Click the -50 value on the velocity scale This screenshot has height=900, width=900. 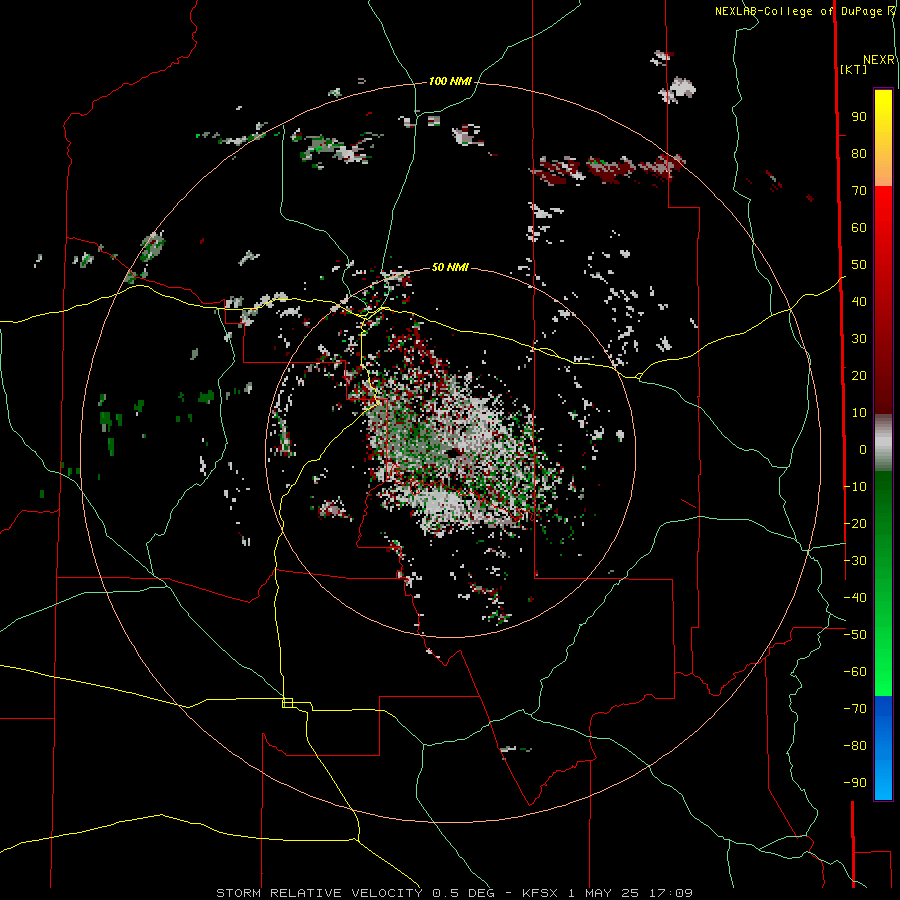tap(855, 635)
